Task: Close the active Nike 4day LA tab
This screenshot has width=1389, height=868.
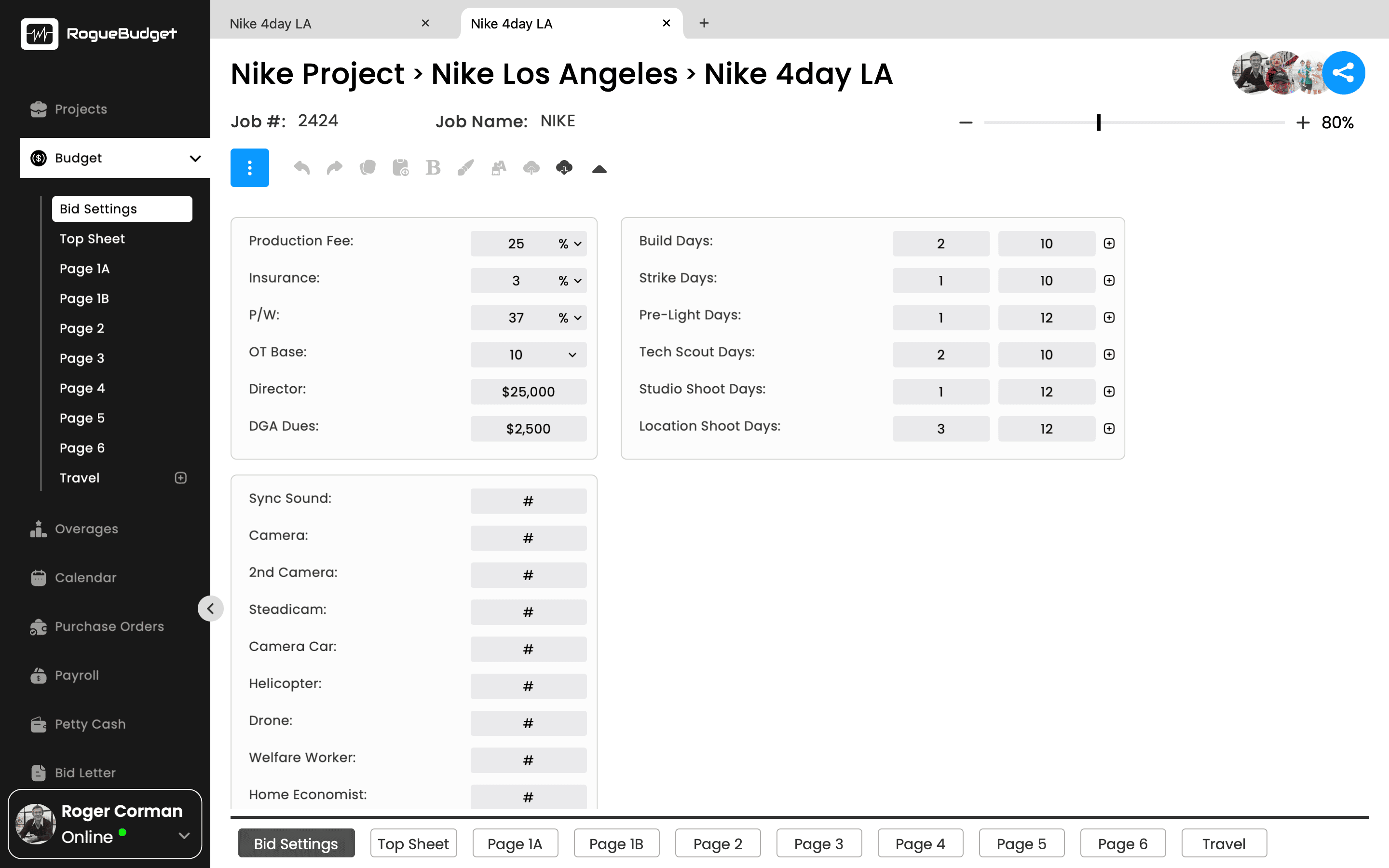Action: [667, 23]
